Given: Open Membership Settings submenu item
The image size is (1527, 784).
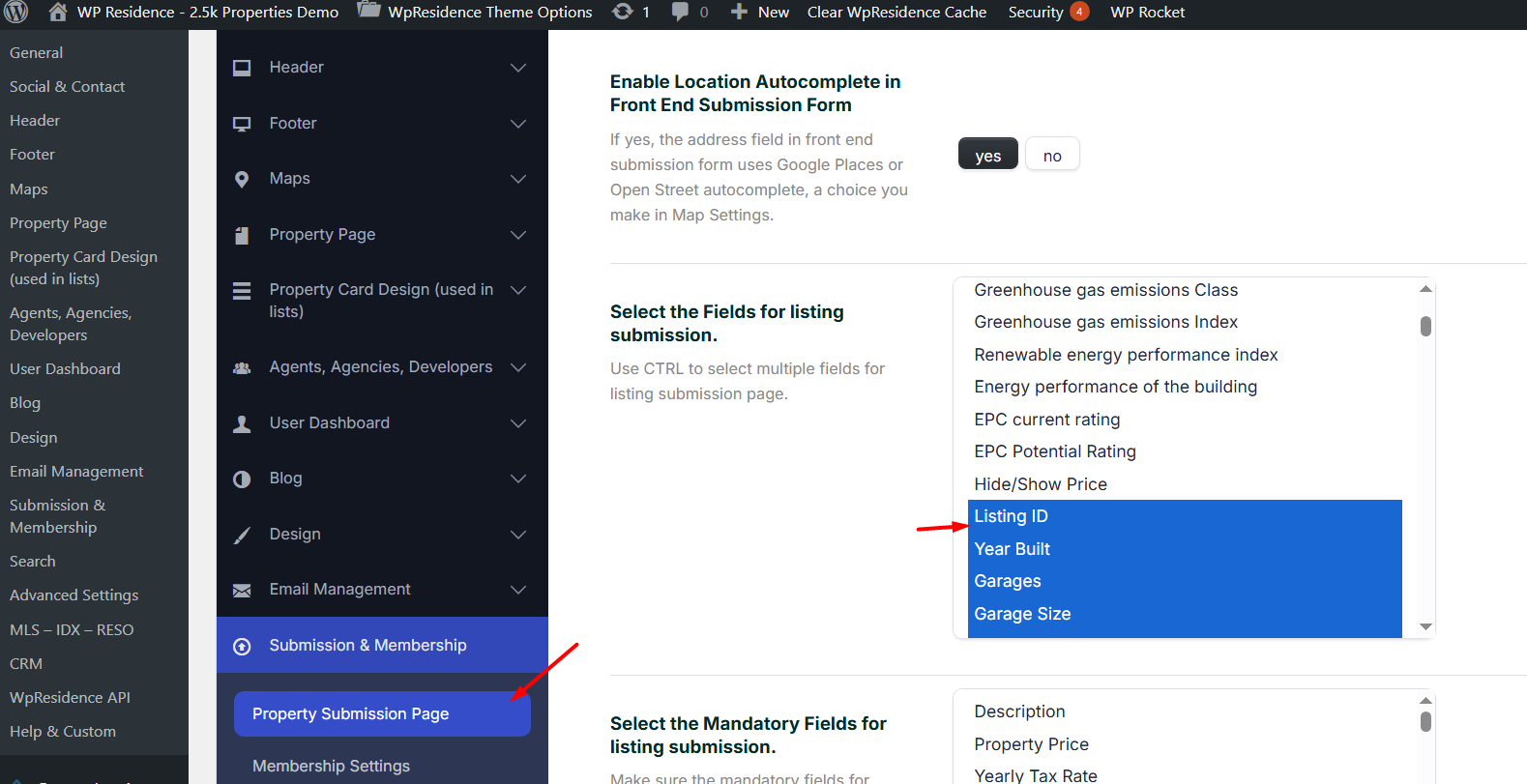Looking at the screenshot, I should pyautogui.click(x=331, y=766).
